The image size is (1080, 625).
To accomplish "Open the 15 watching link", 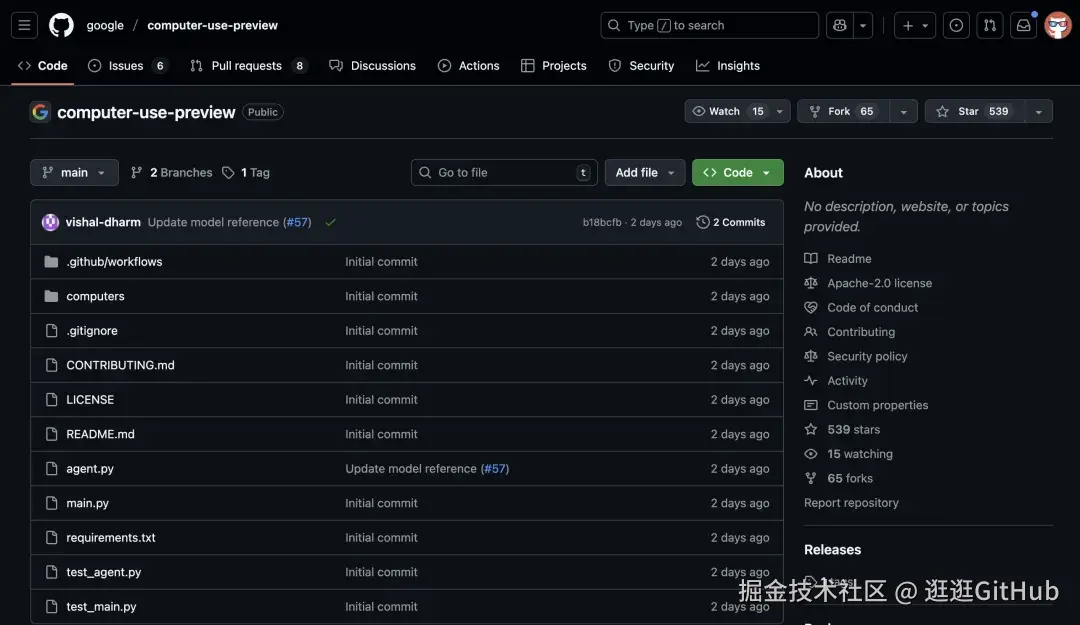I will (x=860, y=454).
